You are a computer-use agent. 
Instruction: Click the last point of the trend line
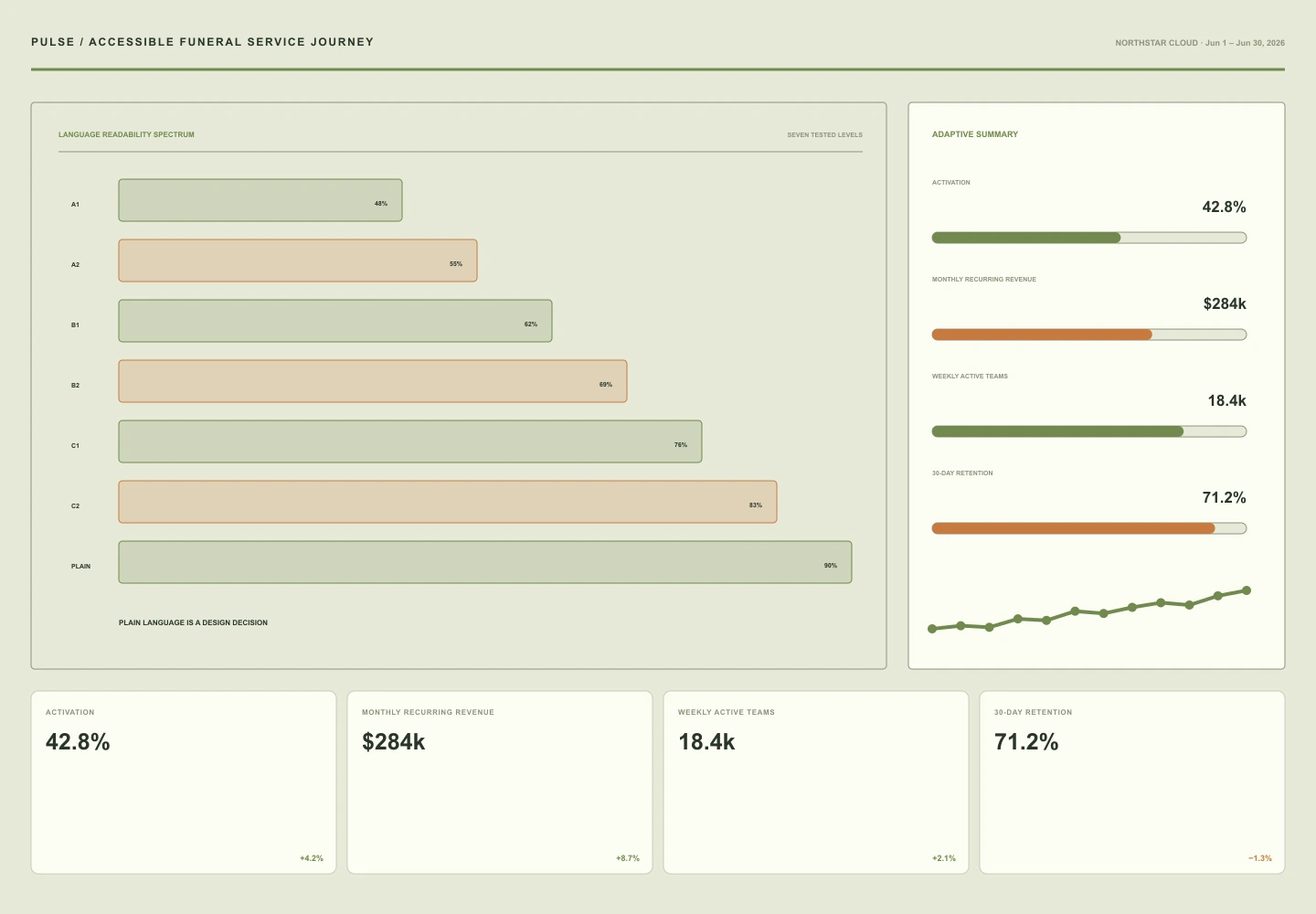(x=1247, y=590)
